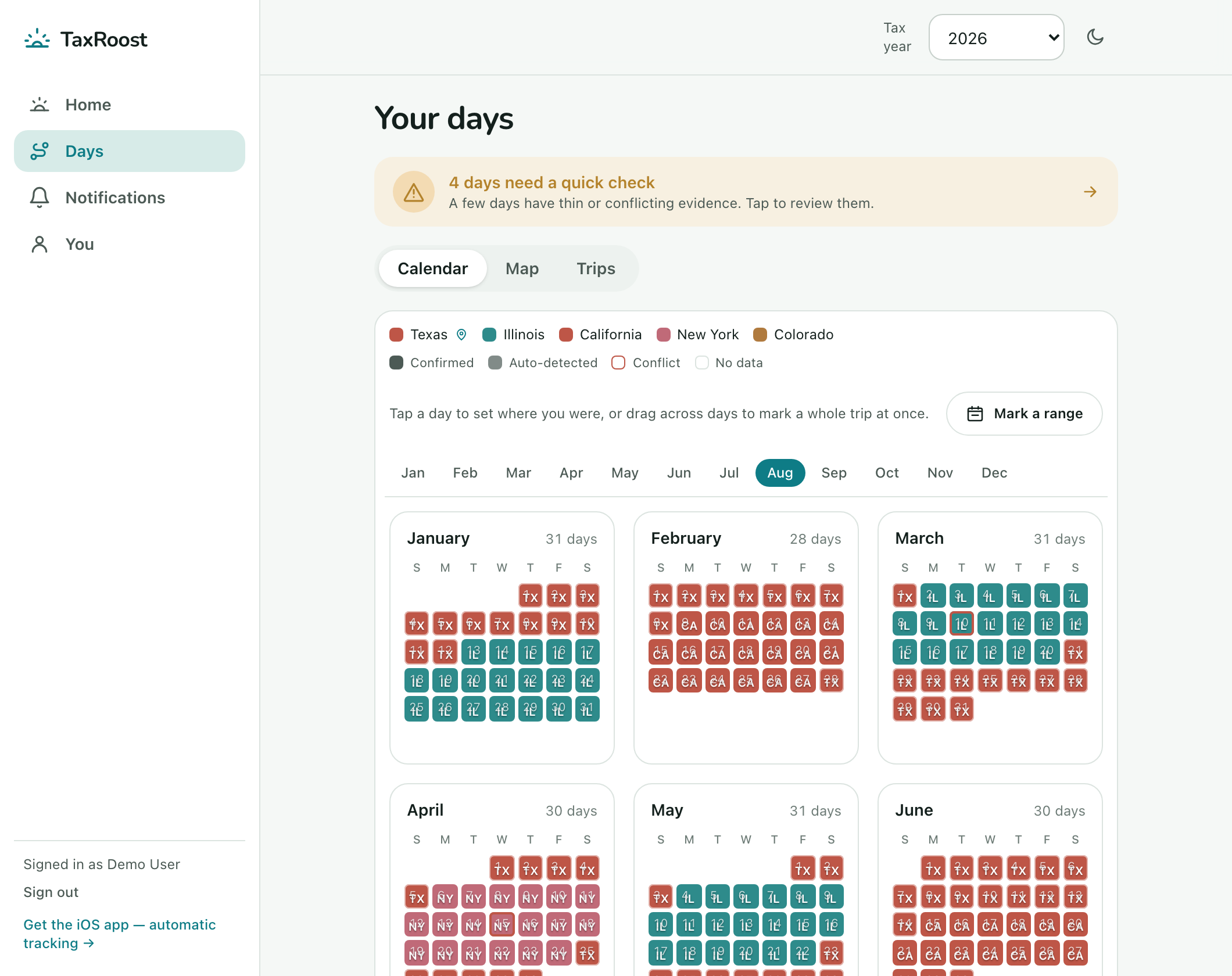Click the Your days page title
The width and height of the screenshot is (1232, 976).
click(444, 119)
